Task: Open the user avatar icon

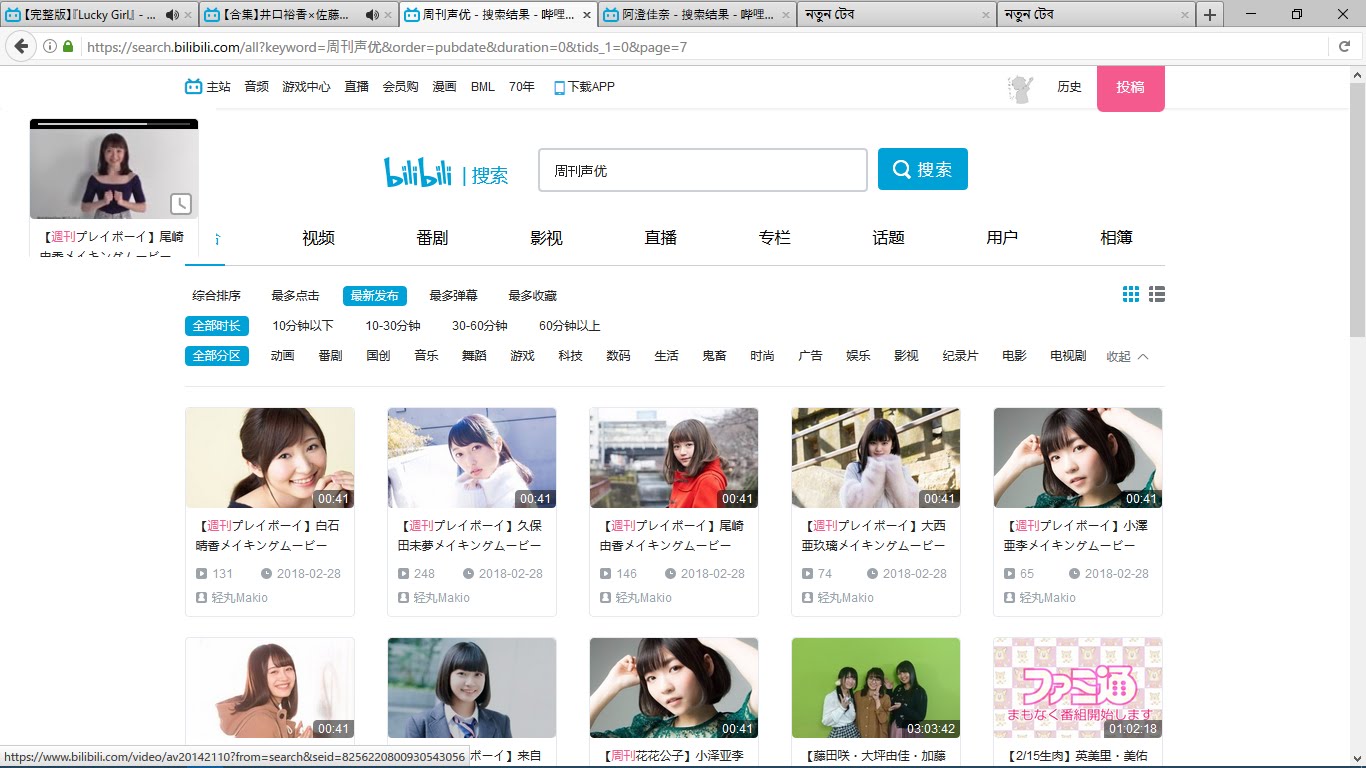Action: tap(1020, 88)
